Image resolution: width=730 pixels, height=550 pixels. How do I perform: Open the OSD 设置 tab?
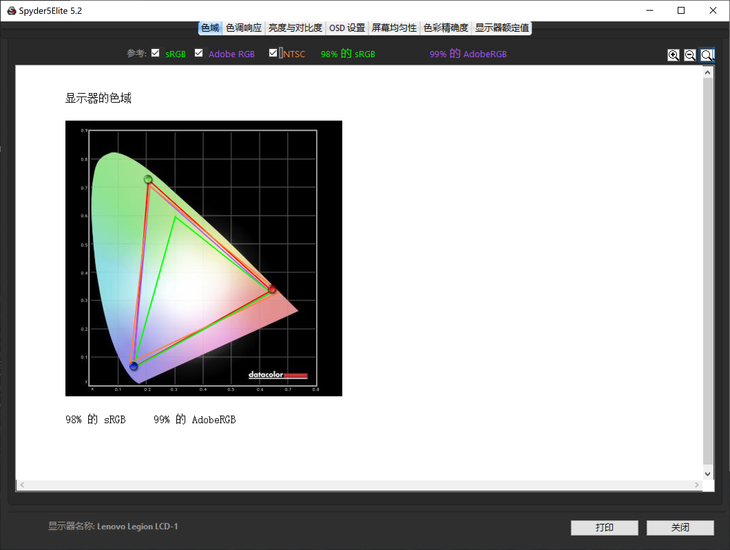click(347, 28)
